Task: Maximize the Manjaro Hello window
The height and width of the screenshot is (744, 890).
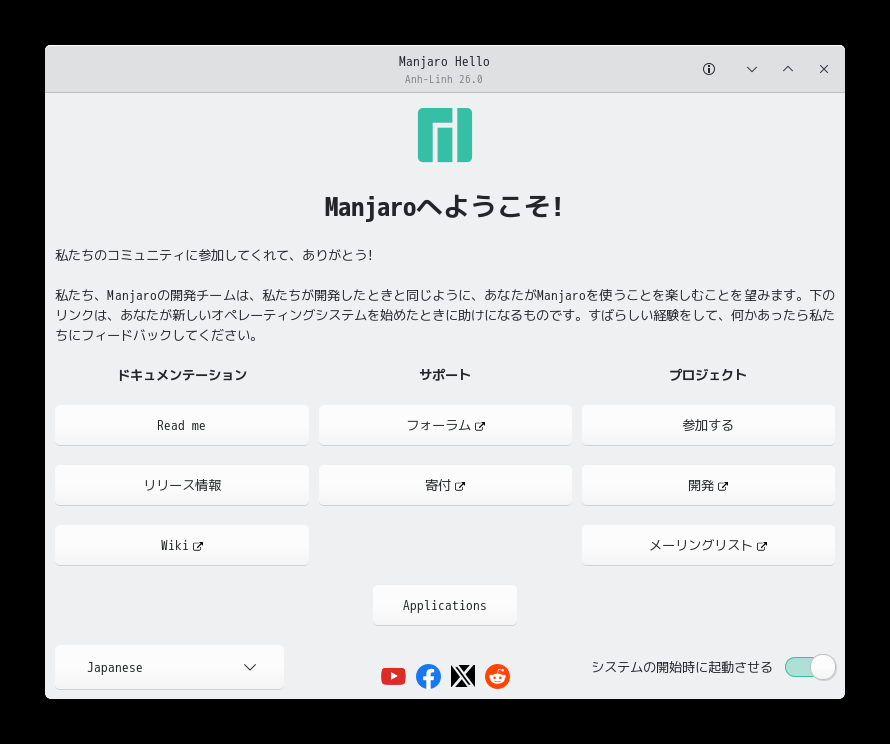Action: 788,69
